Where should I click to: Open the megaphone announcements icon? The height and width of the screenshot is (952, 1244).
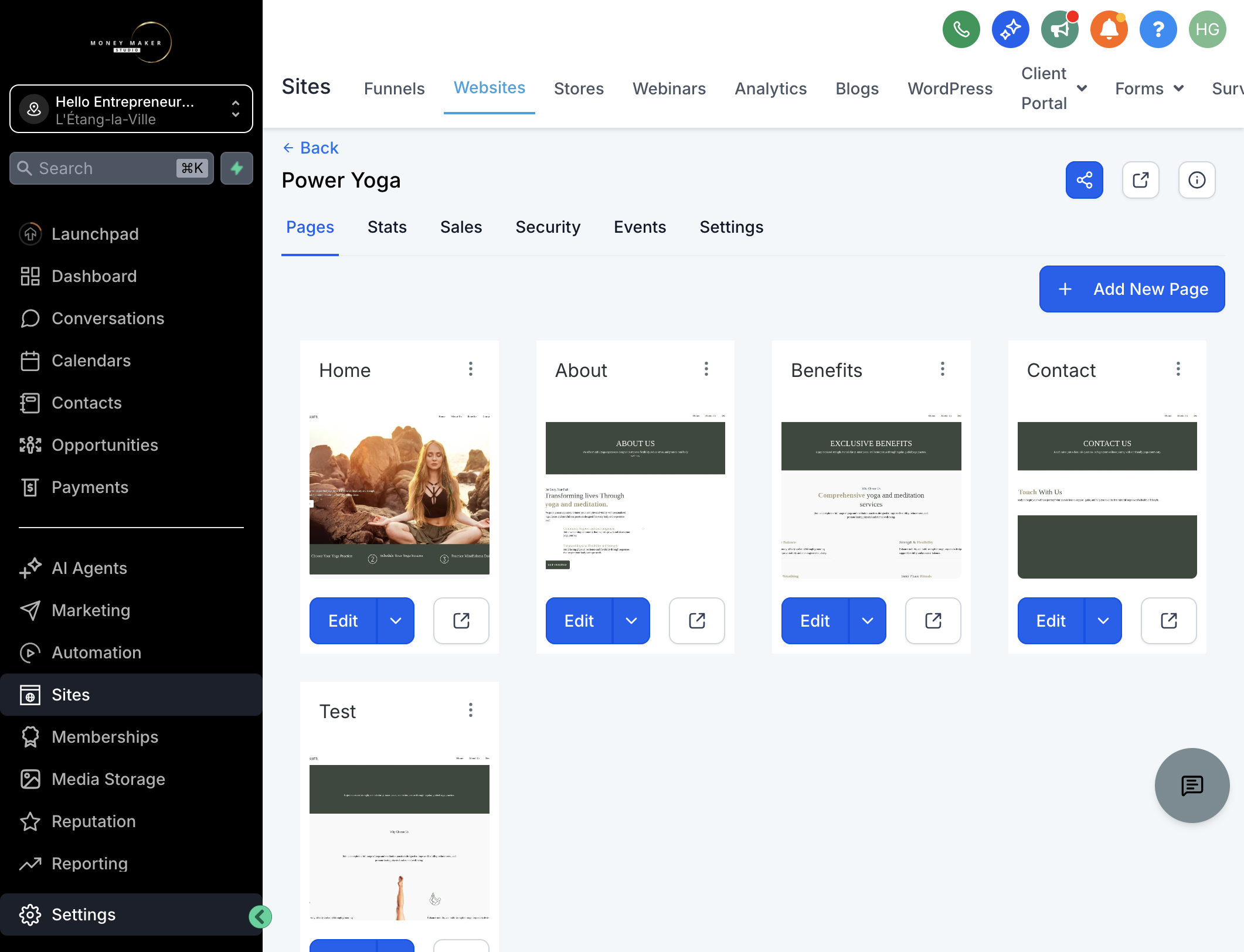coord(1059,29)
